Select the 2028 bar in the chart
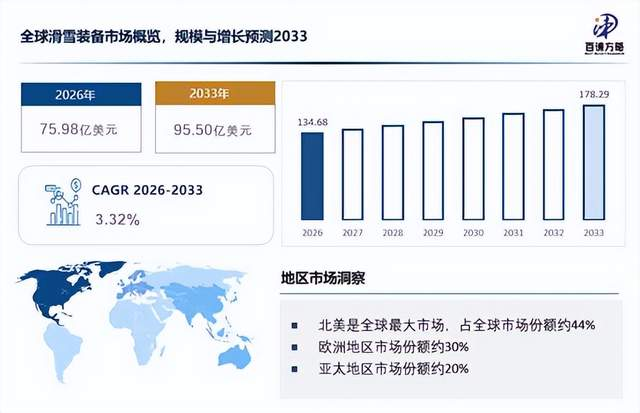Viewport: 640px width, 413px height. 393,173
